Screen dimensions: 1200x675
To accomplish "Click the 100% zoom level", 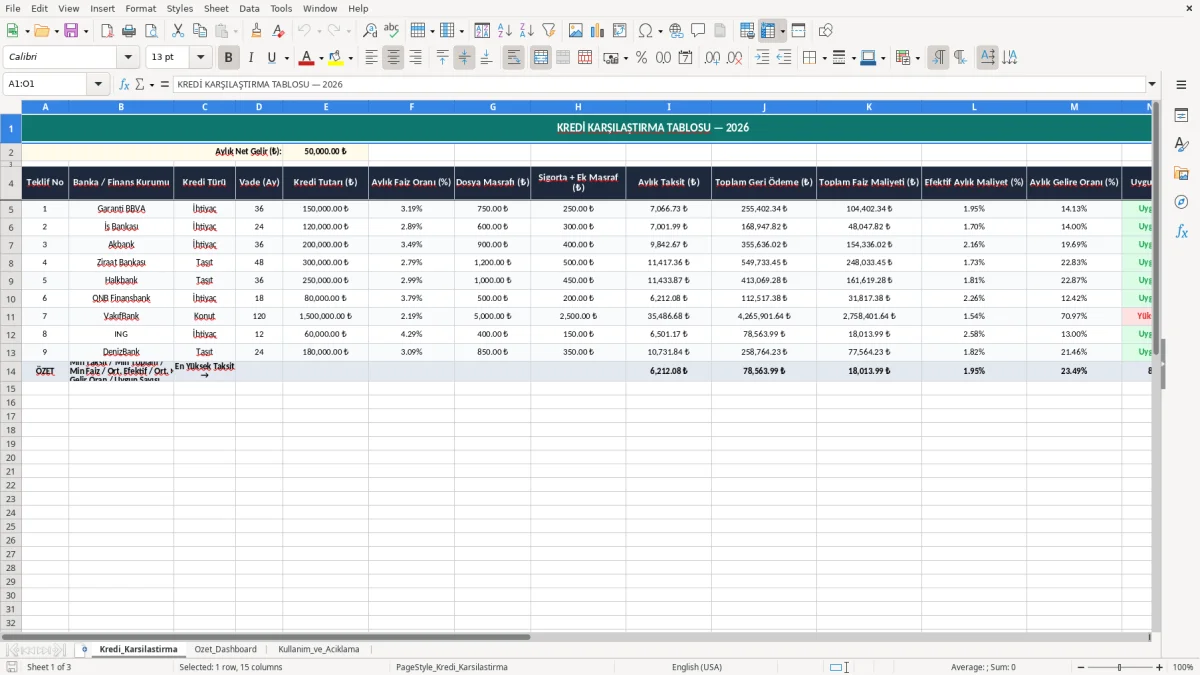I will pos(1183,667).
